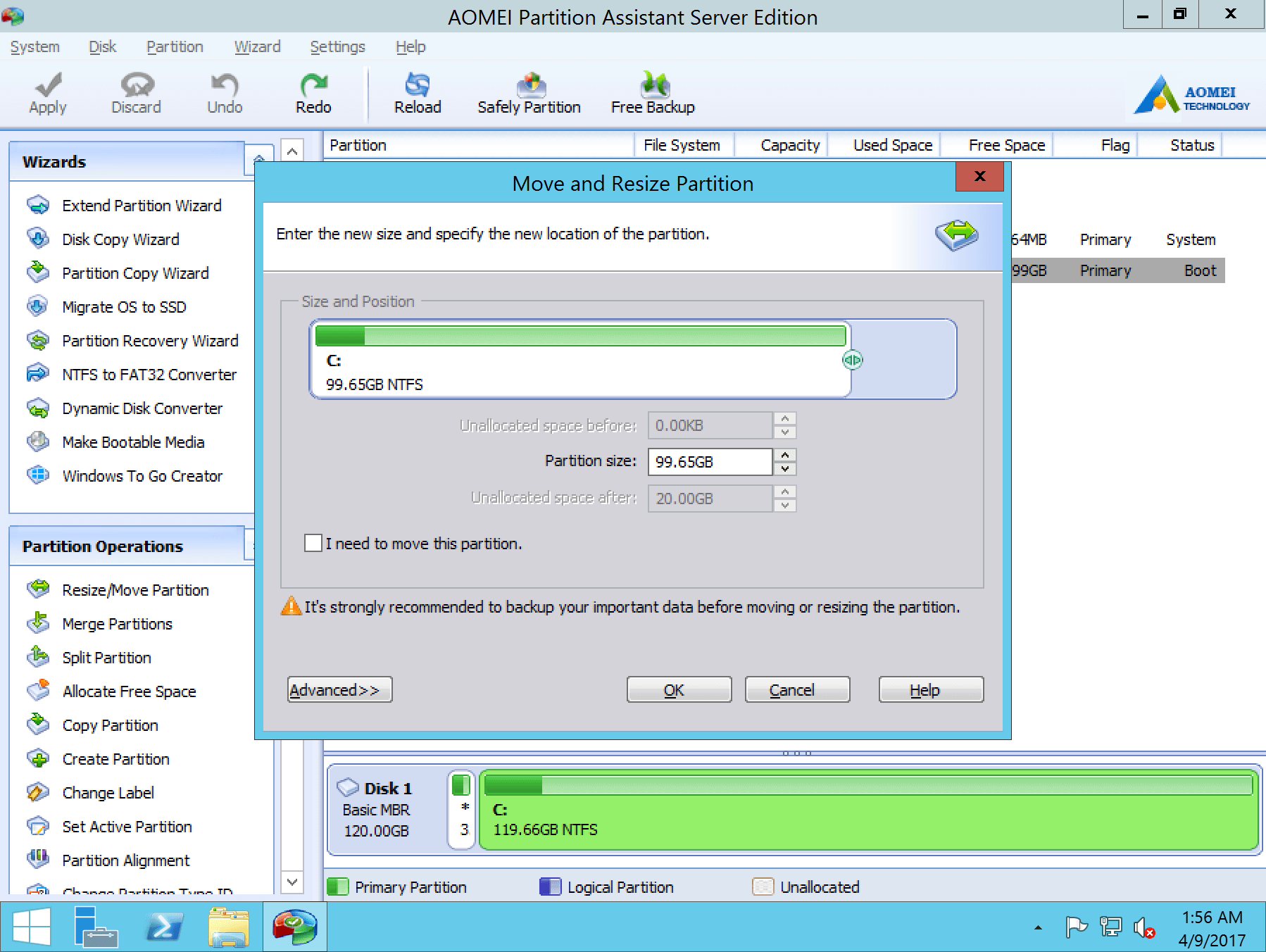This screenshot has height=952, width=1266.
Task: Open Partition Recovery Wizard
Action: (x=133, y=341)
